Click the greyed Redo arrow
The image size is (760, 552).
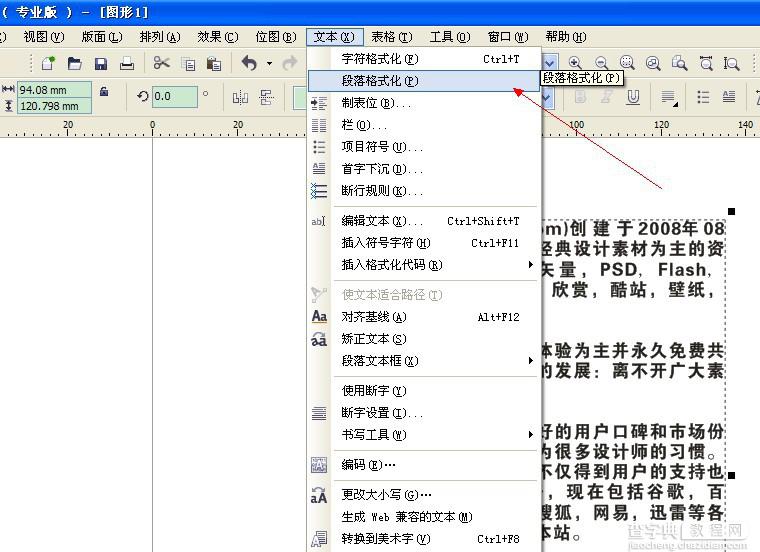(x=290, y=63)
